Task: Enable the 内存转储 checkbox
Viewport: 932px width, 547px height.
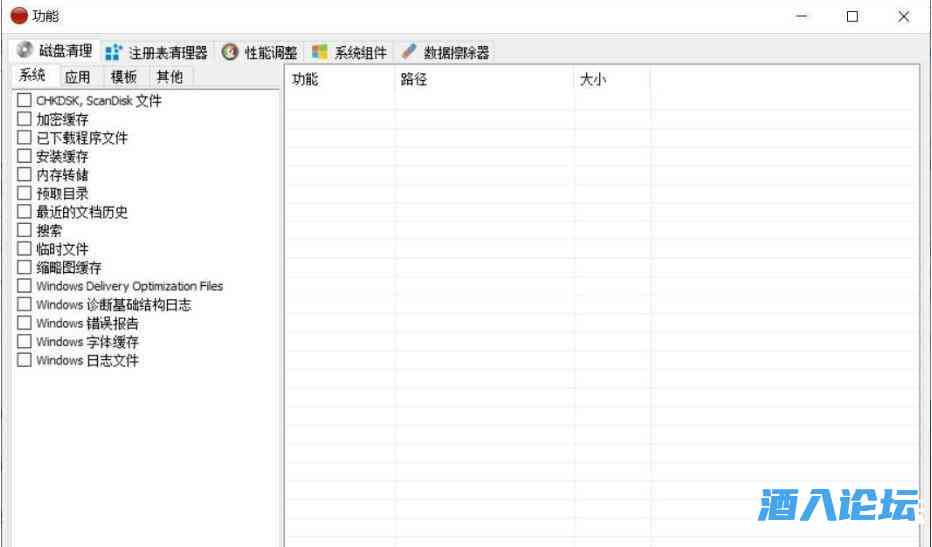Action: coord(24,174)
